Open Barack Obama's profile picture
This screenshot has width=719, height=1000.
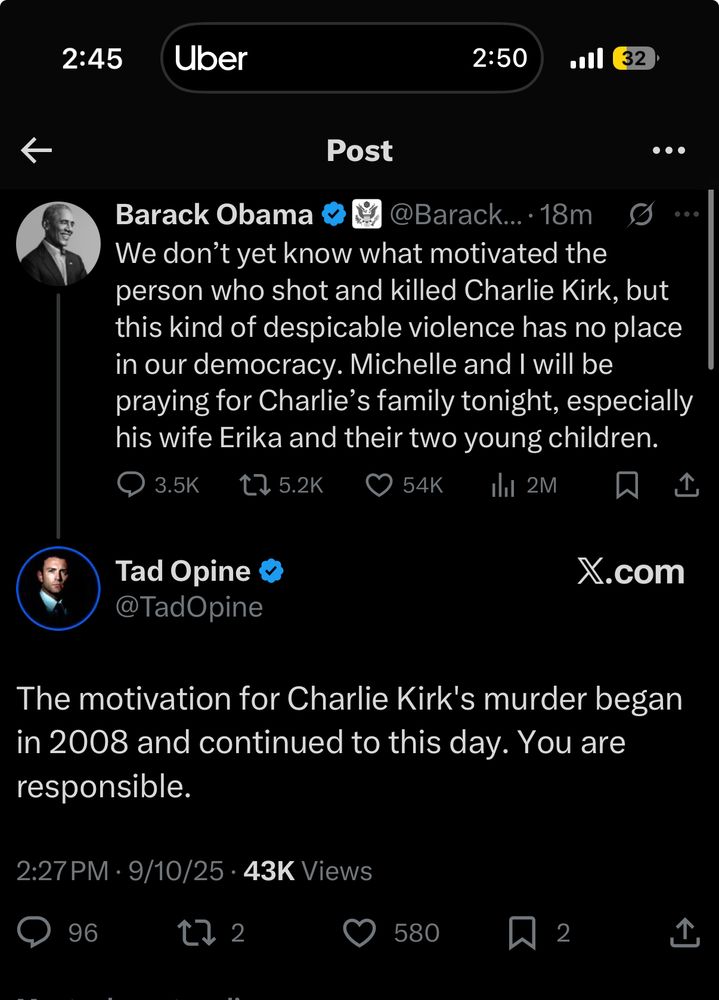click(58, 243)
